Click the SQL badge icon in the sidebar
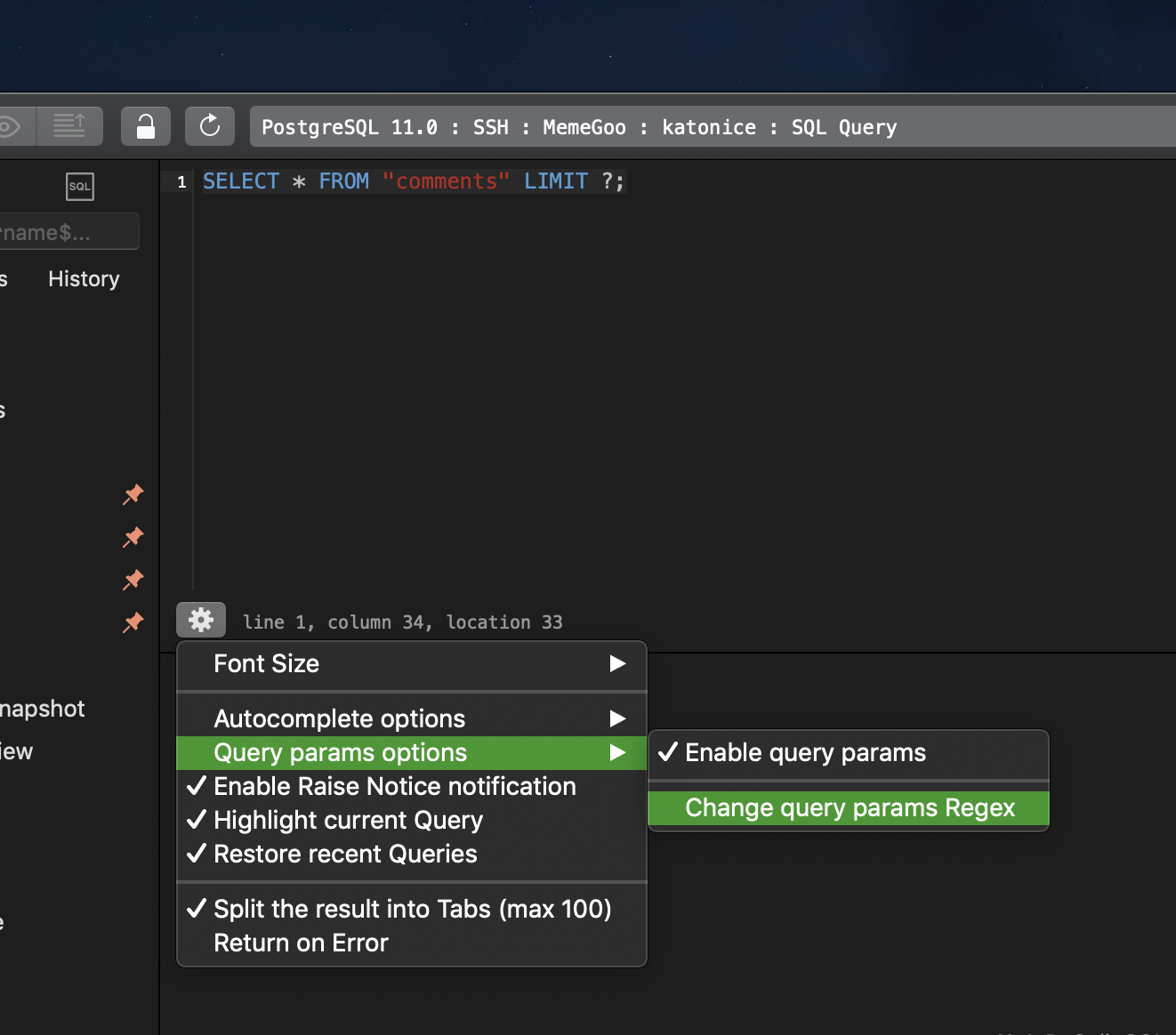 click(x=79, y=186)
